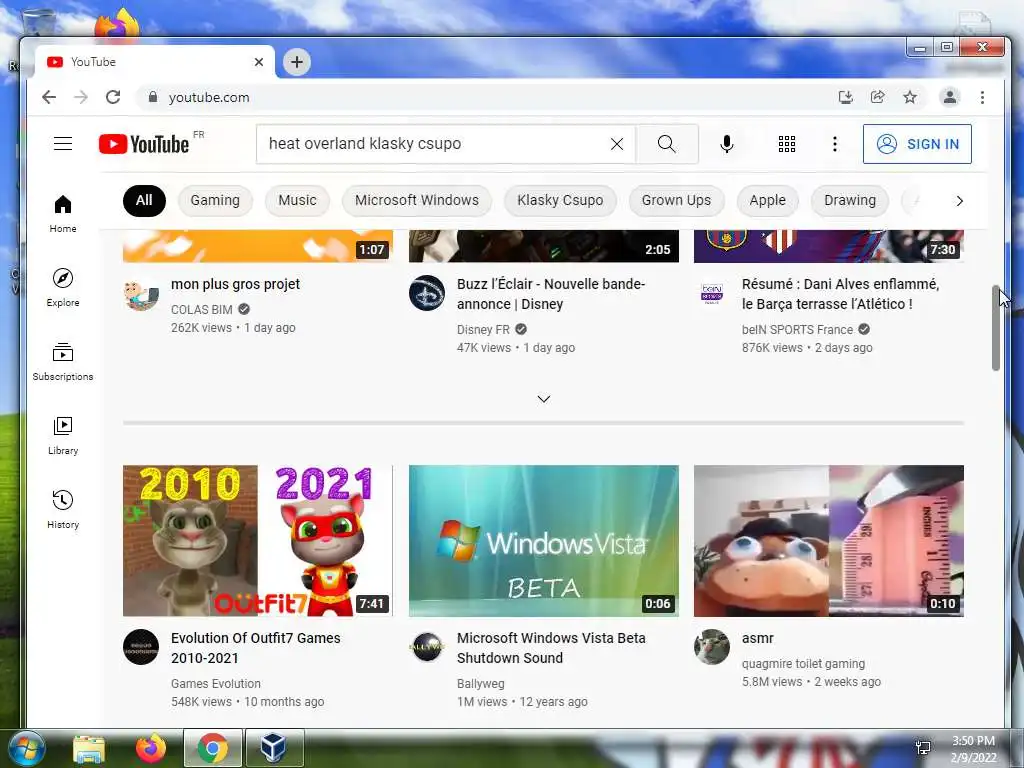Open Buzz l'Éclair Nouvelle bande-annonce video title

551,294
